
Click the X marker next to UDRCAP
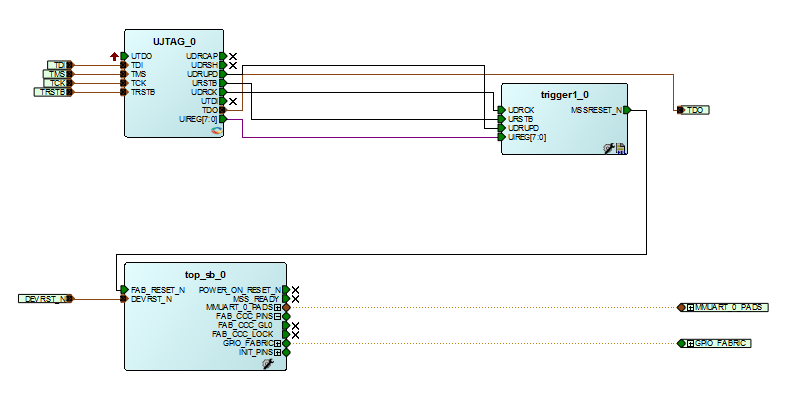point(233,56)
